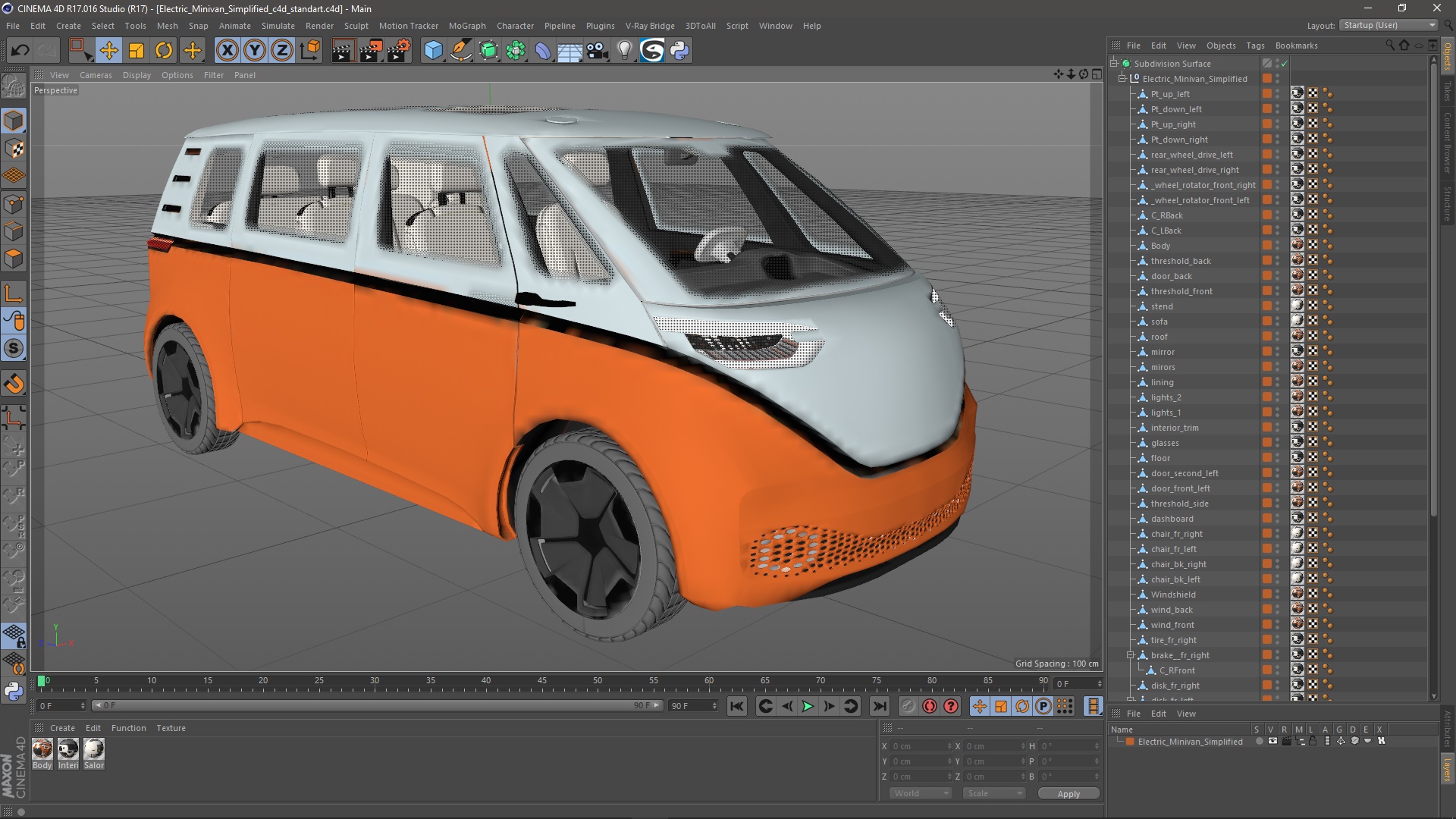1456x819 pixels.
Task: Add a Cube primitive object
Action: (x=433, y=51)
